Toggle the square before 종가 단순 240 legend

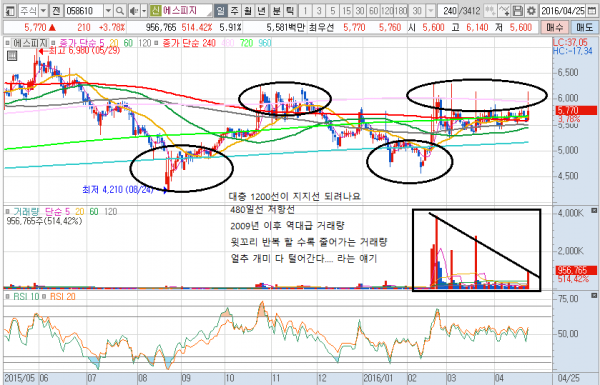(156, 43)
